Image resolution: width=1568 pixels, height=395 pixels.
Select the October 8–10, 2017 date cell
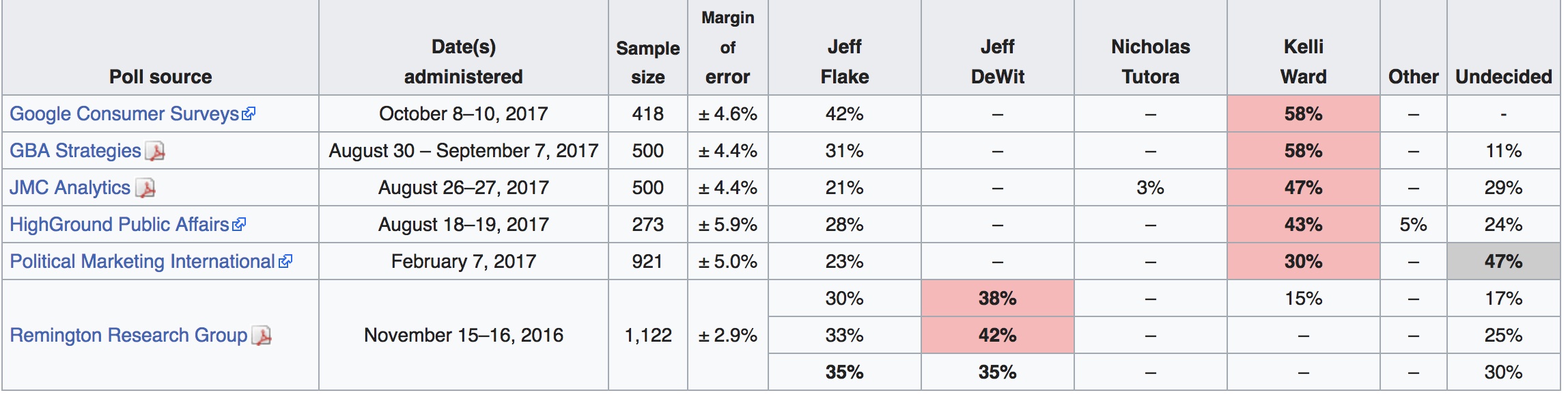coord(463,113)
